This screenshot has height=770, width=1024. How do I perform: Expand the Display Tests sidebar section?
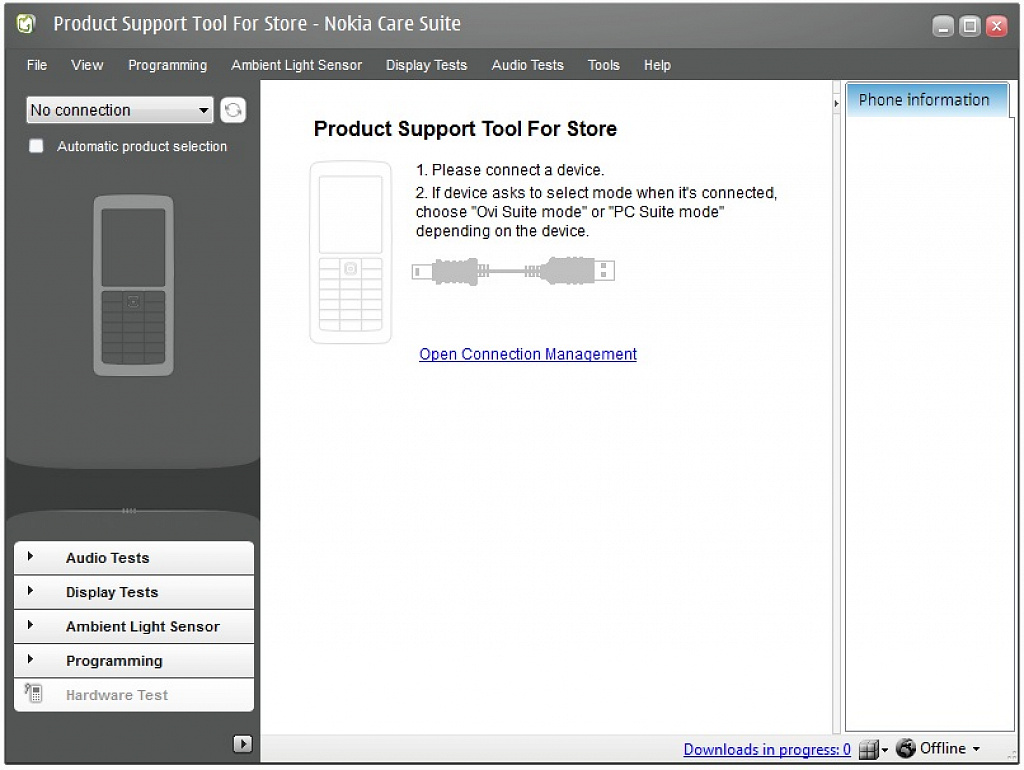click(134, 592)
